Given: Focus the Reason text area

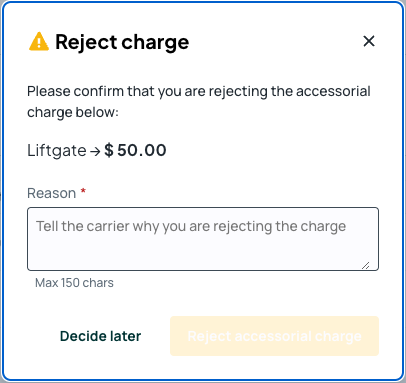Looking at the screenshot, I should pyautogui.click(x=203, y=239).
